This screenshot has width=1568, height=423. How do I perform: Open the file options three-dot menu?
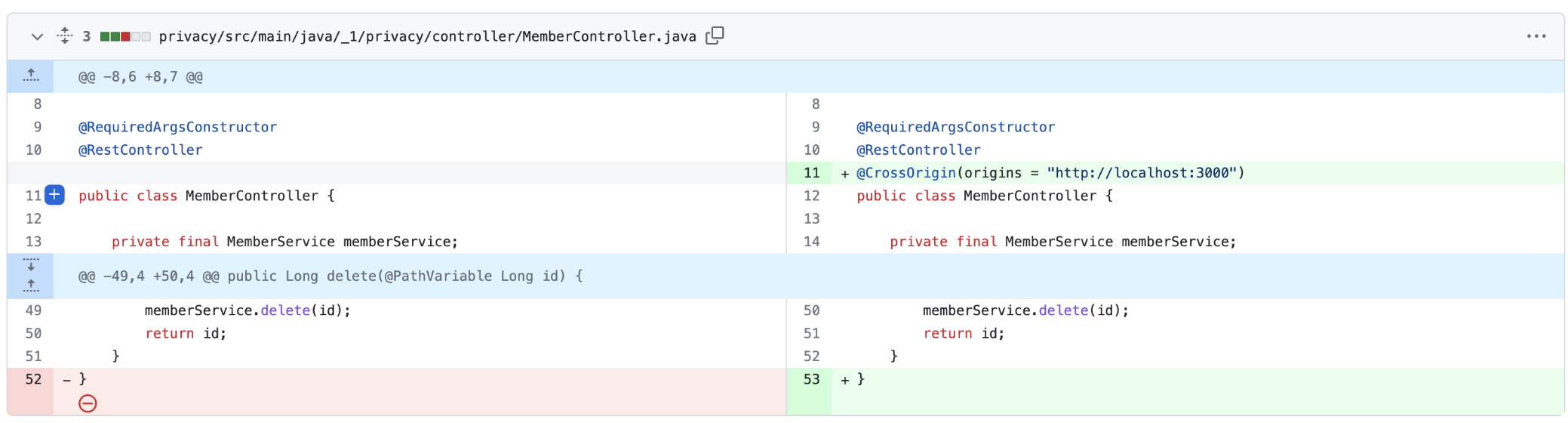[x=1536, y=36]
